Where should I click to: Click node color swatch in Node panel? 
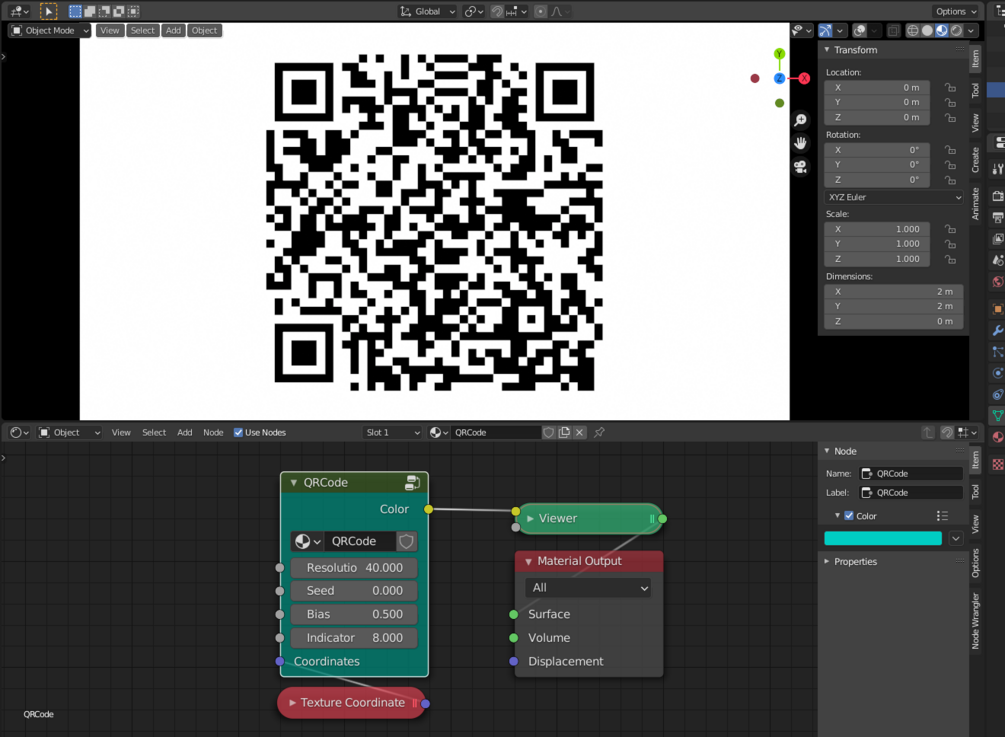883,538
